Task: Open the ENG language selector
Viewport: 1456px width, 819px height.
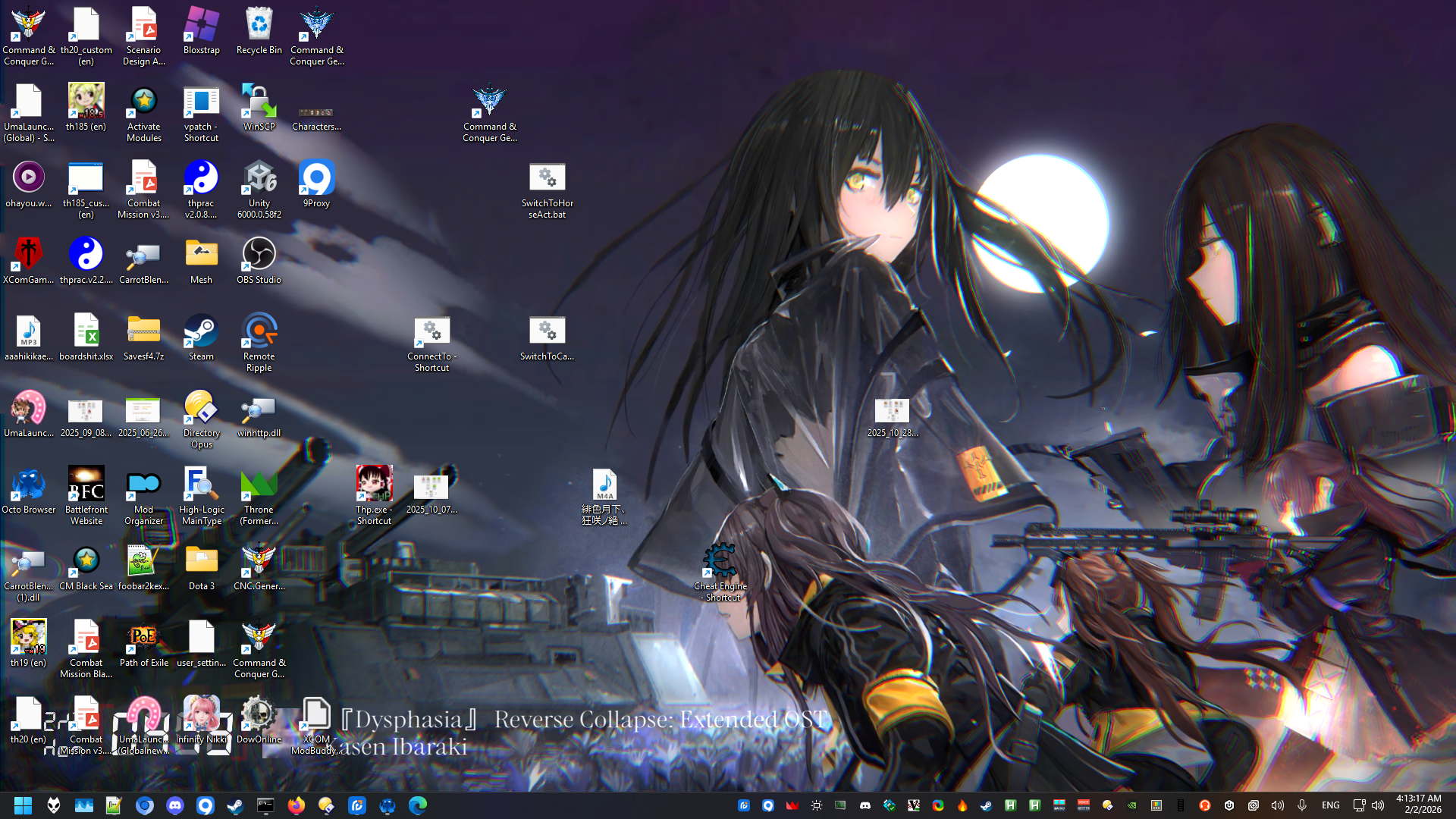Action: (x=1330, y=805)
